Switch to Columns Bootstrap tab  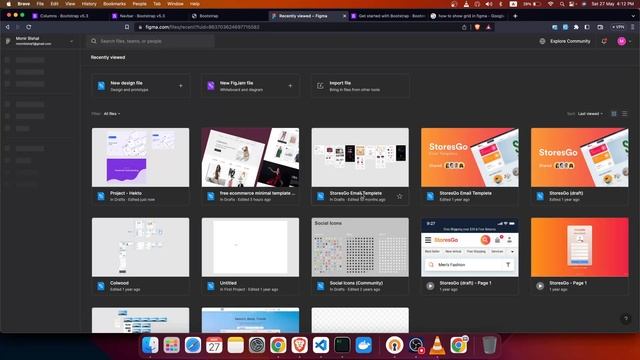tap(63, 16)
